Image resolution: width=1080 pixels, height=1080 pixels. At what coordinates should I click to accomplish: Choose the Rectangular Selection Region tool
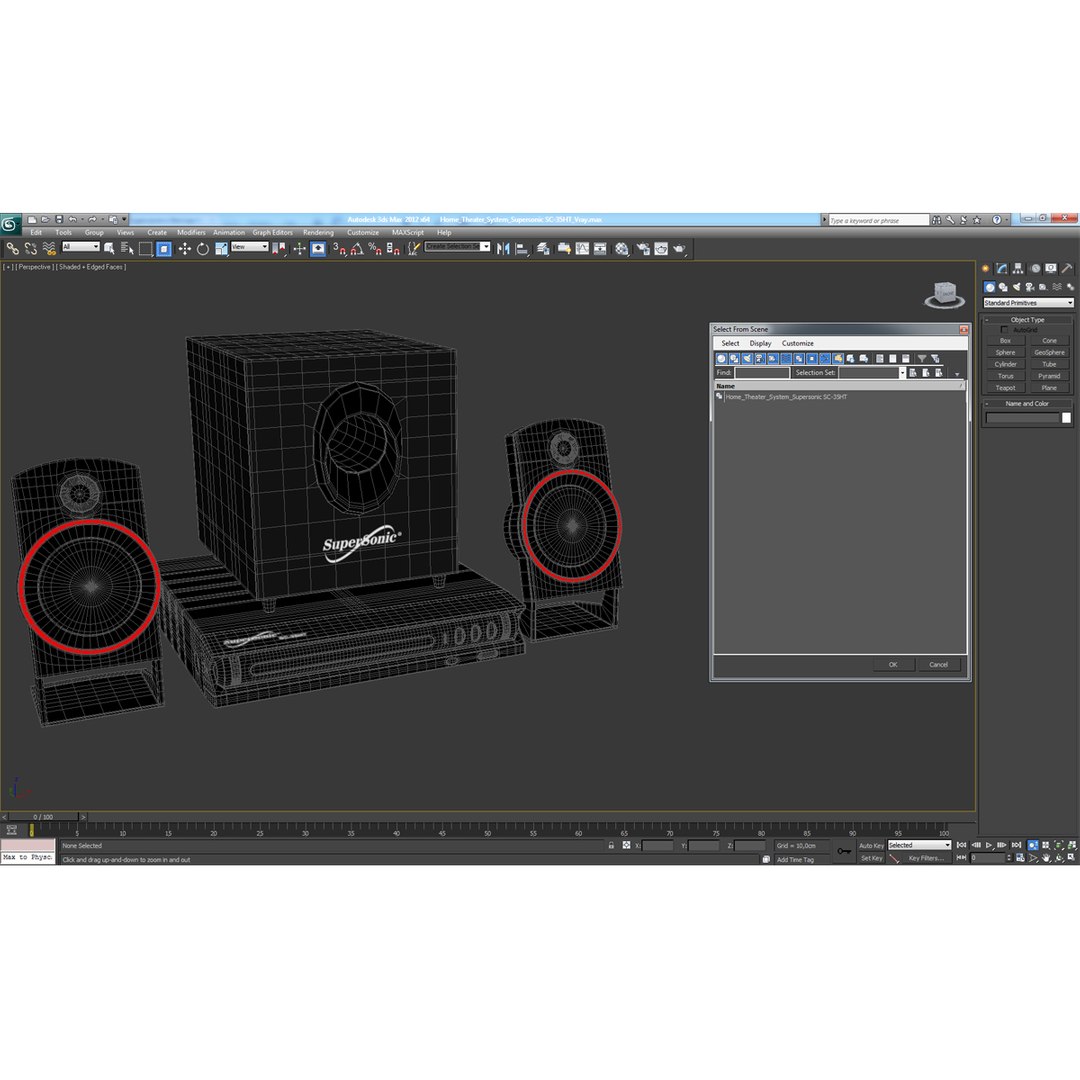145,249
